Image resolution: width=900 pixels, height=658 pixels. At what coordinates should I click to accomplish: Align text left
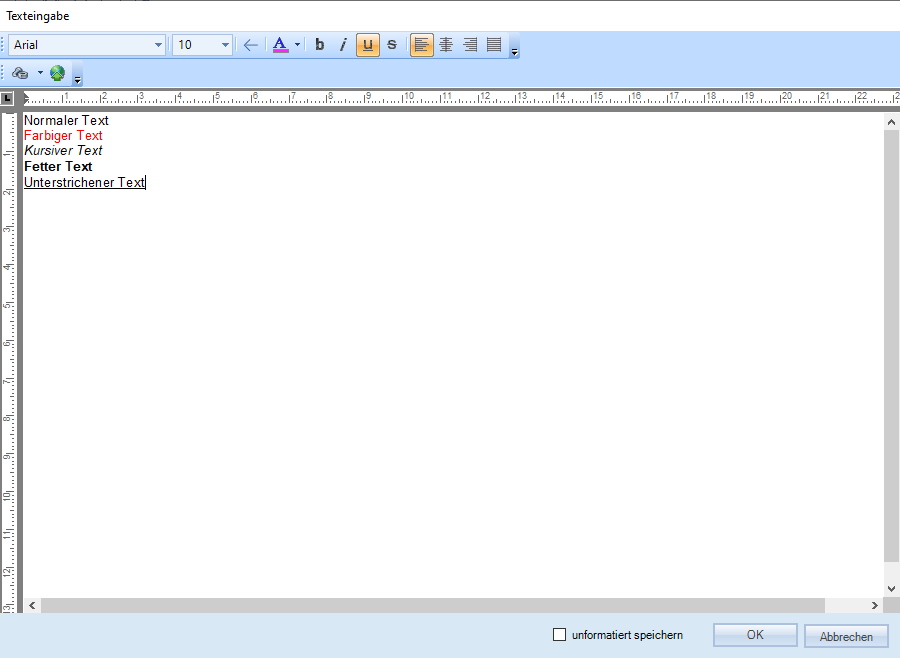[422, 45]
